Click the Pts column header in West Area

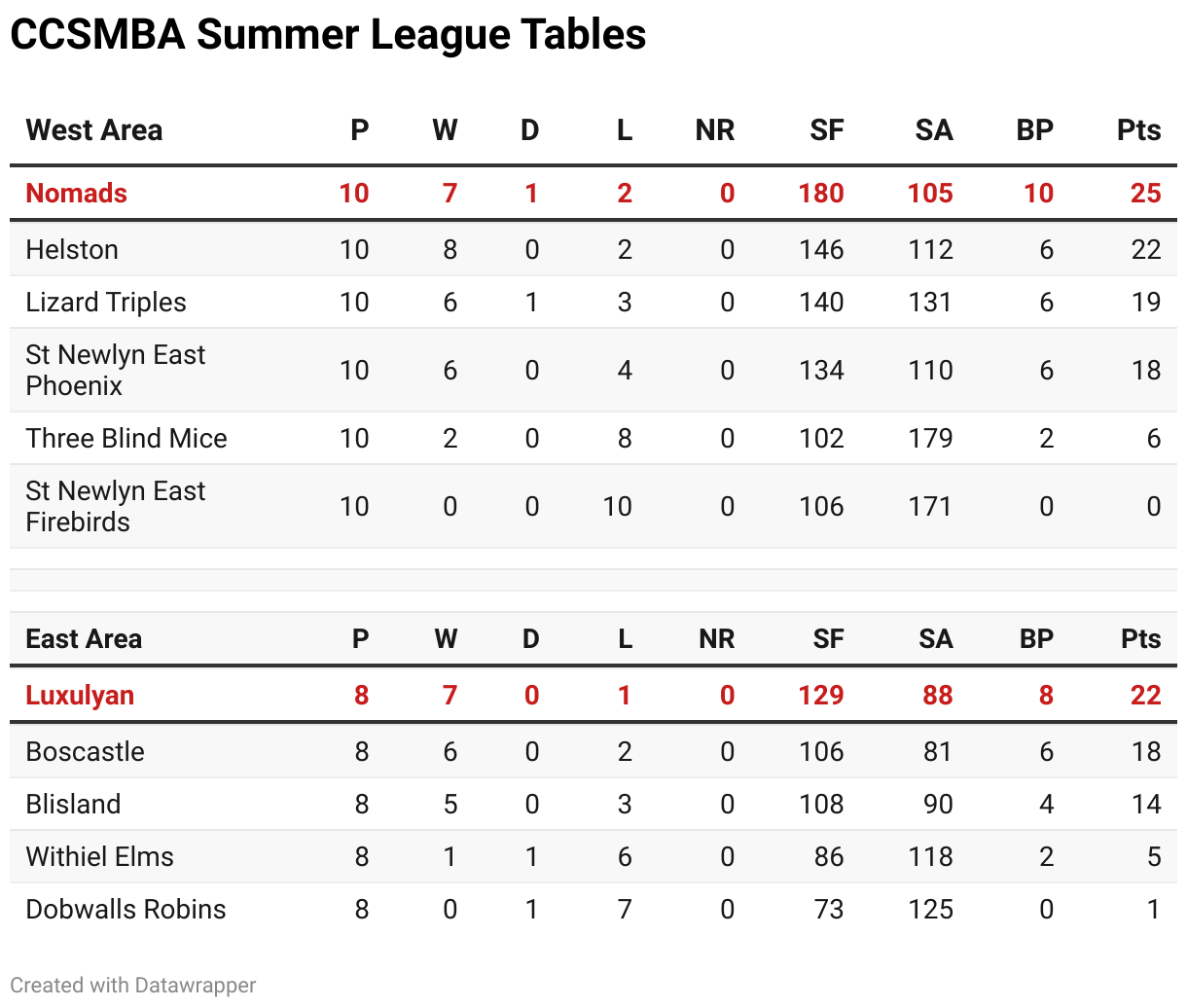tap(1138, 130)
